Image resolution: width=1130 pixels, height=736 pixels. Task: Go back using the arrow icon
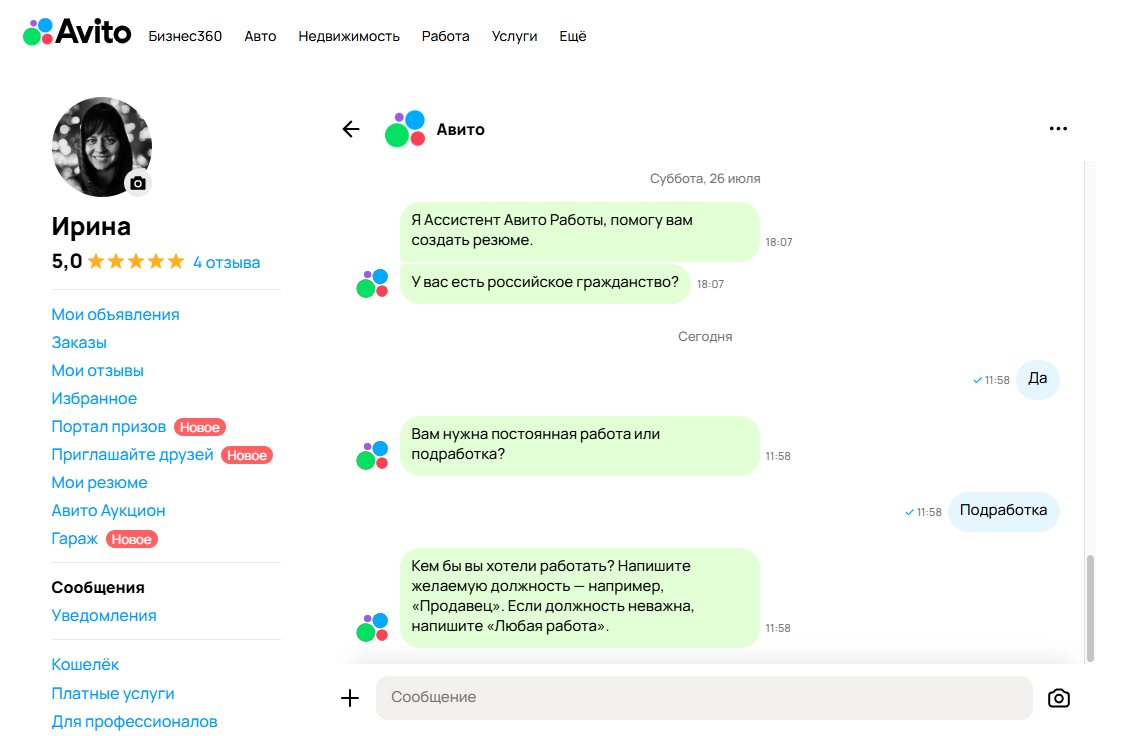(350, 129)
